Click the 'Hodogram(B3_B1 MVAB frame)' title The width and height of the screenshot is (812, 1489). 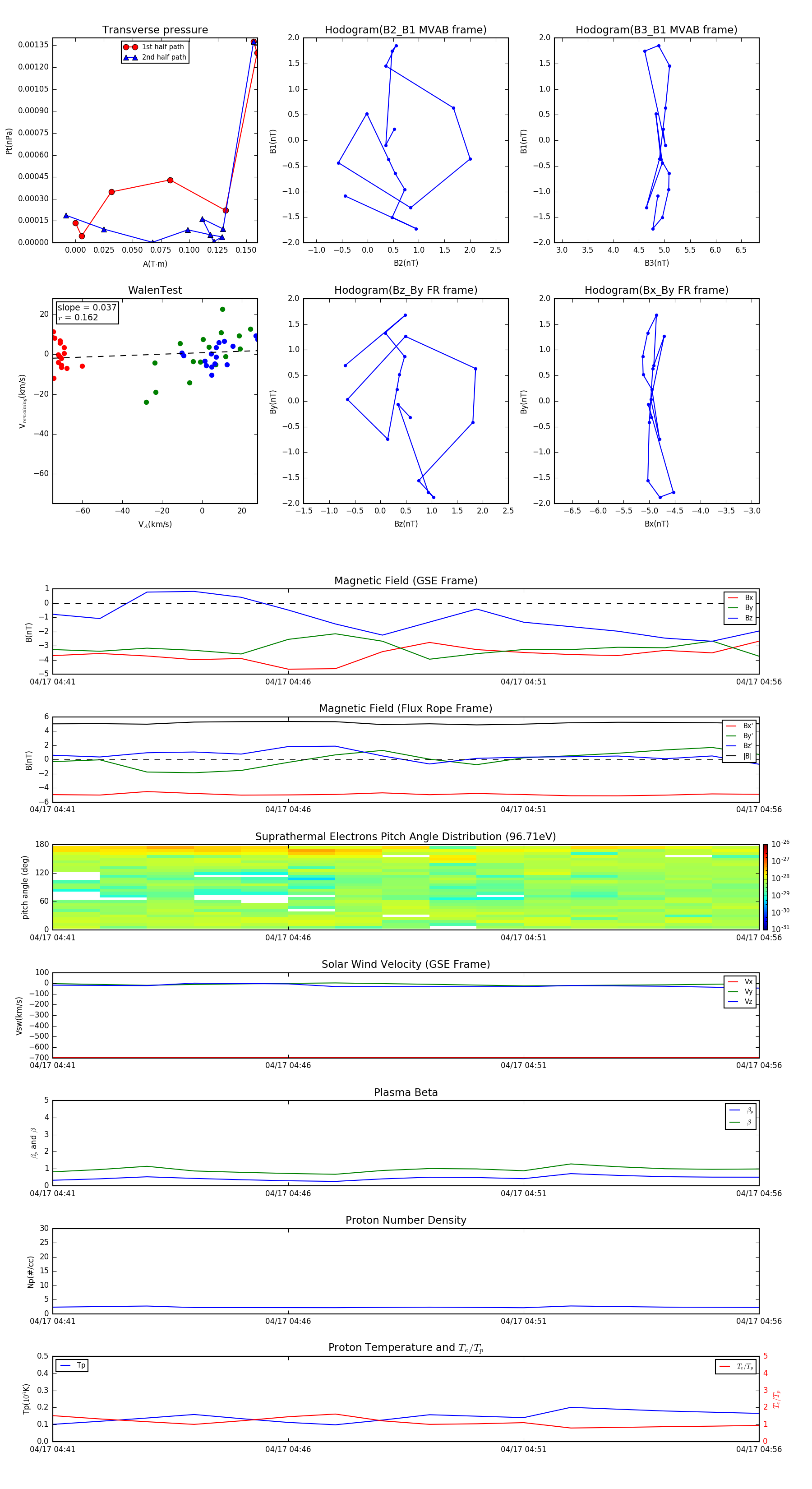(x=656, y=30)
